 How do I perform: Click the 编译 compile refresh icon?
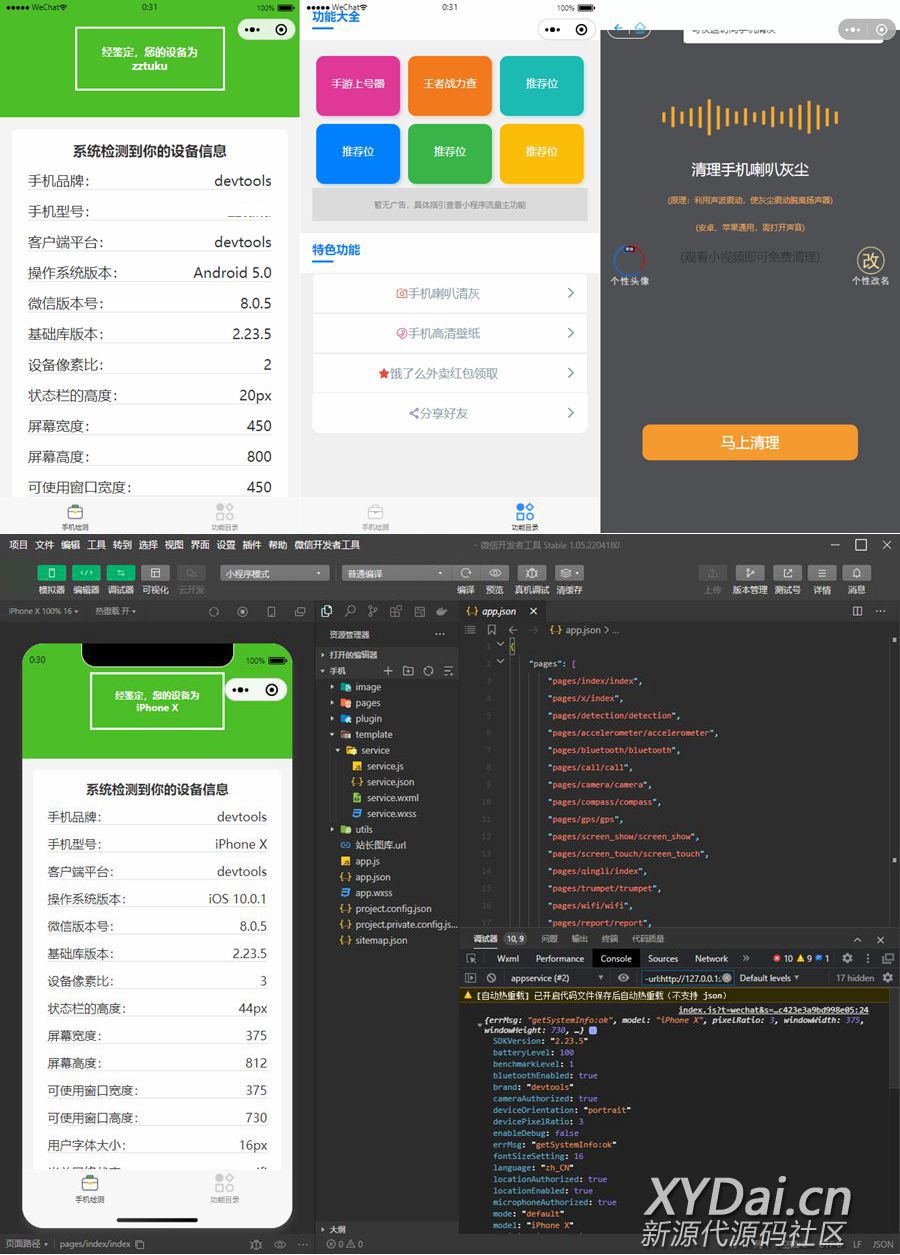[x=466, y=573]
